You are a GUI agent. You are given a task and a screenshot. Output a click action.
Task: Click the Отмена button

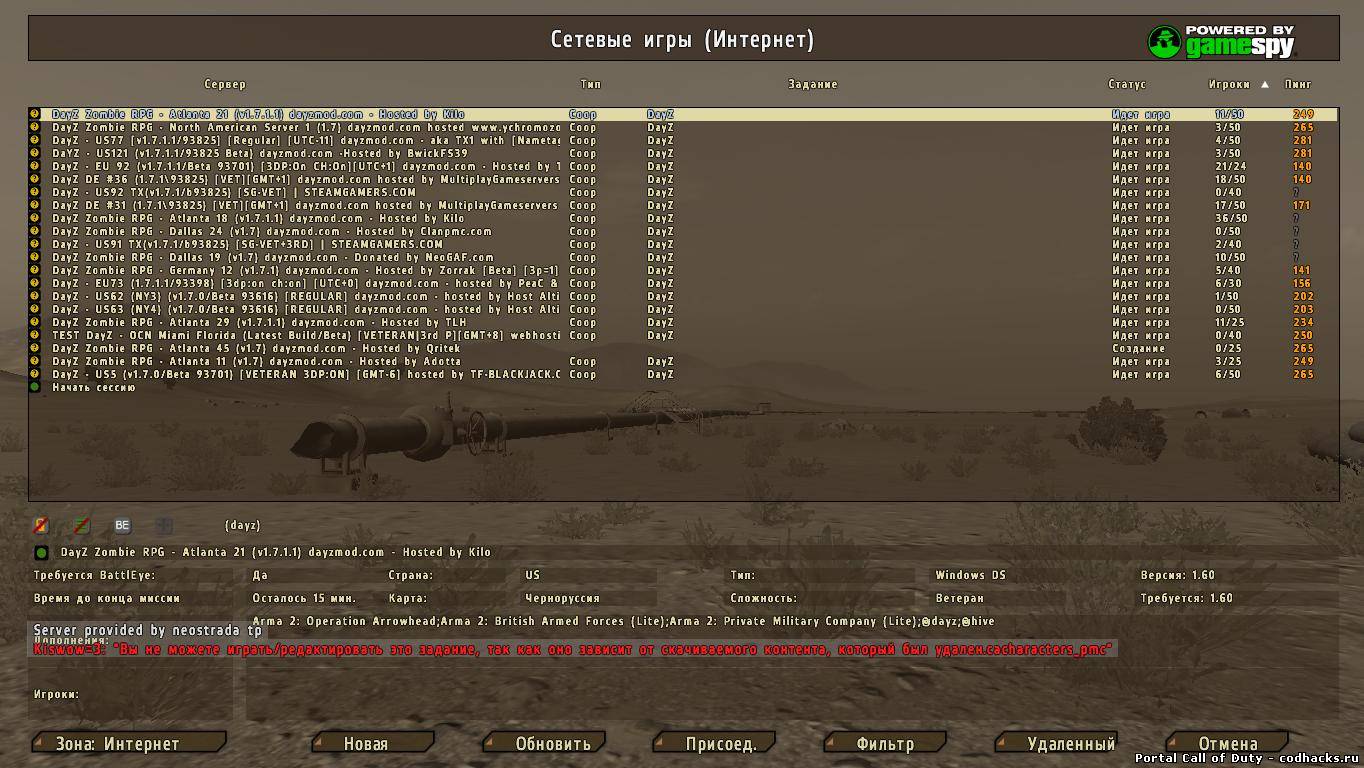(1228, 743)
